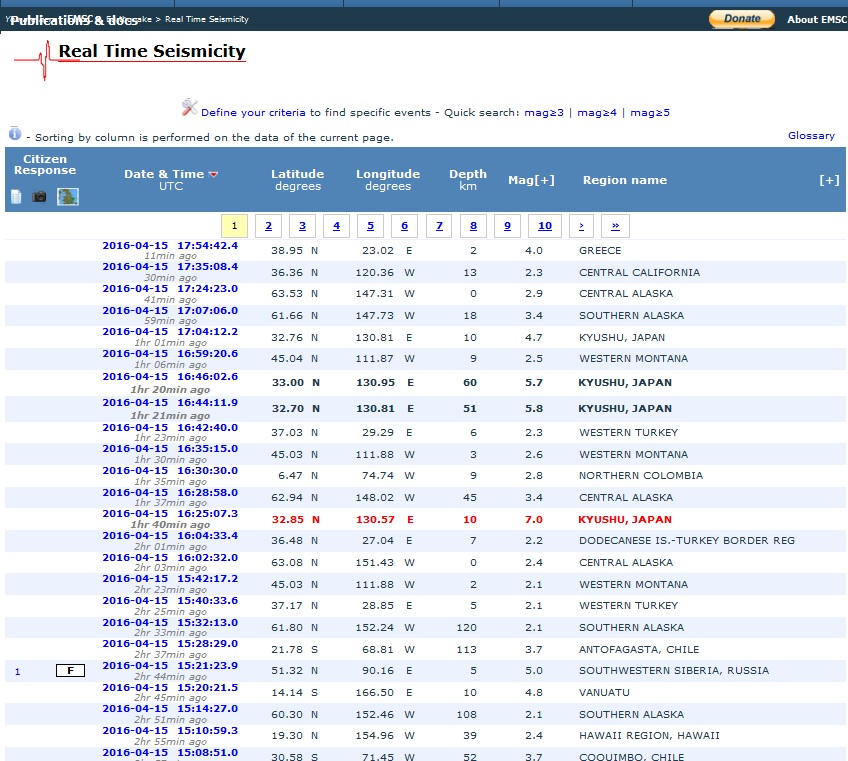The height and width of the screenshot is (761, 848).
Task: Click Real Time Seismicity breadcrumb
Action: (x=207, y=19)
